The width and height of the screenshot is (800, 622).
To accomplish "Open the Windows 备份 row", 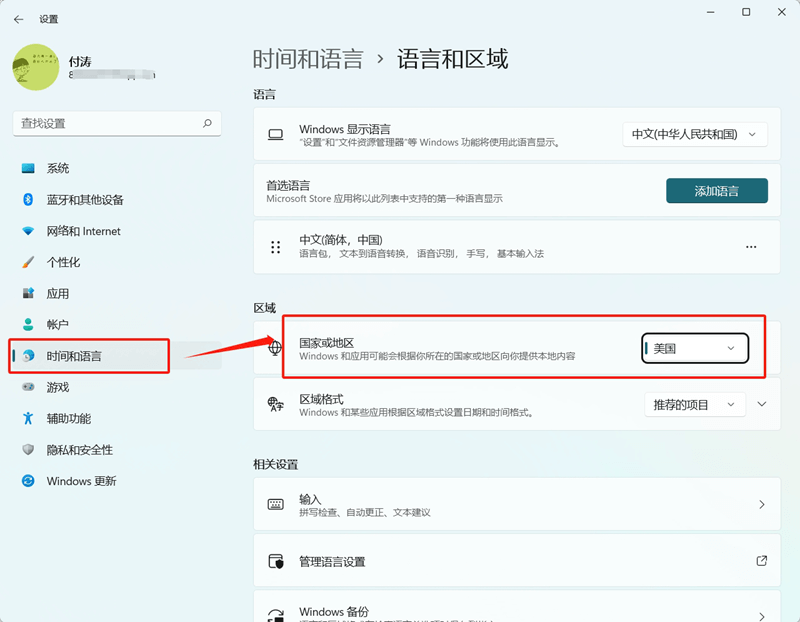I will pos(516,606).
